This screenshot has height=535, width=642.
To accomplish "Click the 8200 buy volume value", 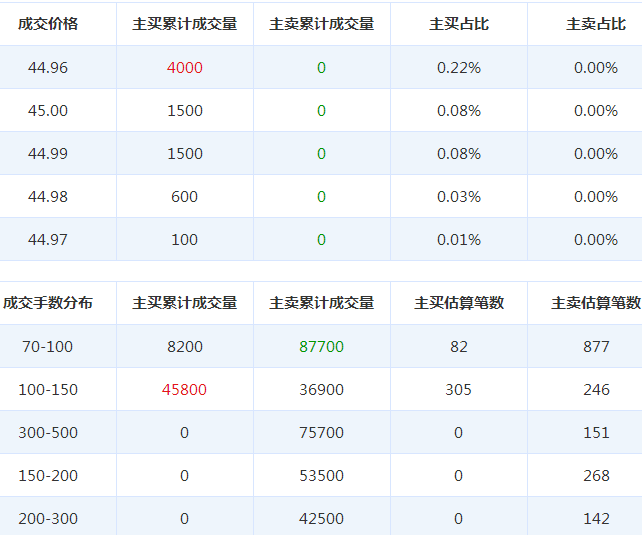I will coord(185,347).
